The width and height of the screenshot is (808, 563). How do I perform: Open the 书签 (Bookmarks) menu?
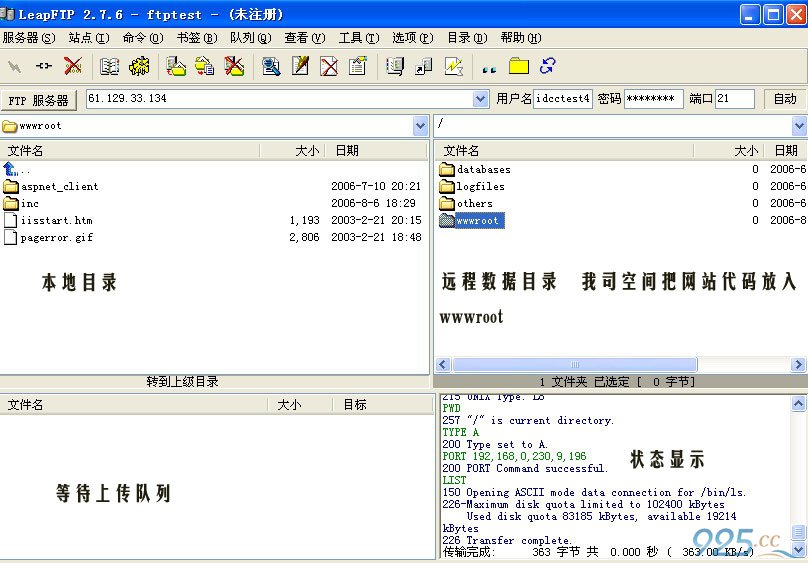tap(197, 38)
